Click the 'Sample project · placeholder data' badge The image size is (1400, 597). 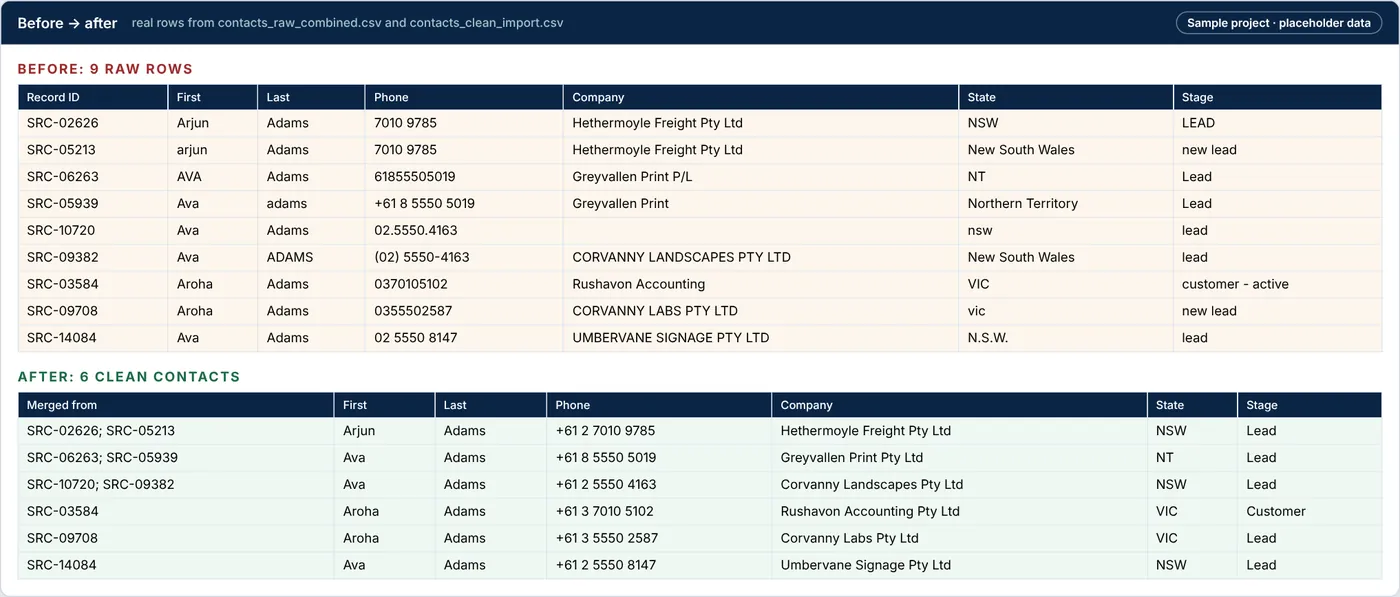tap(1279, 23)
